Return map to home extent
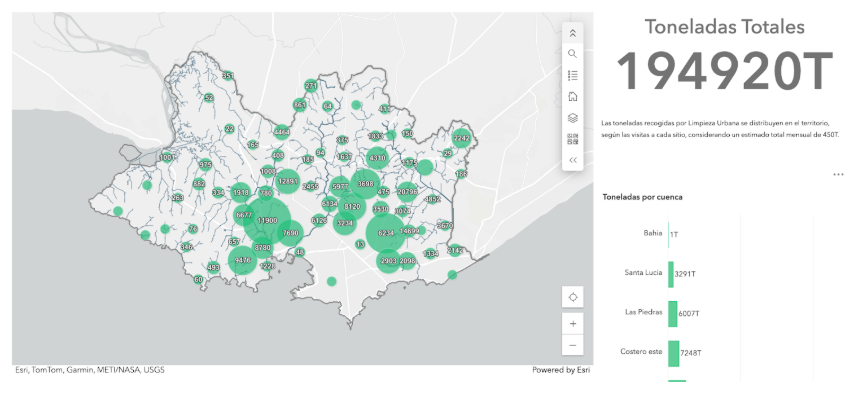858x398 pixels. click(x=572, y=96)
